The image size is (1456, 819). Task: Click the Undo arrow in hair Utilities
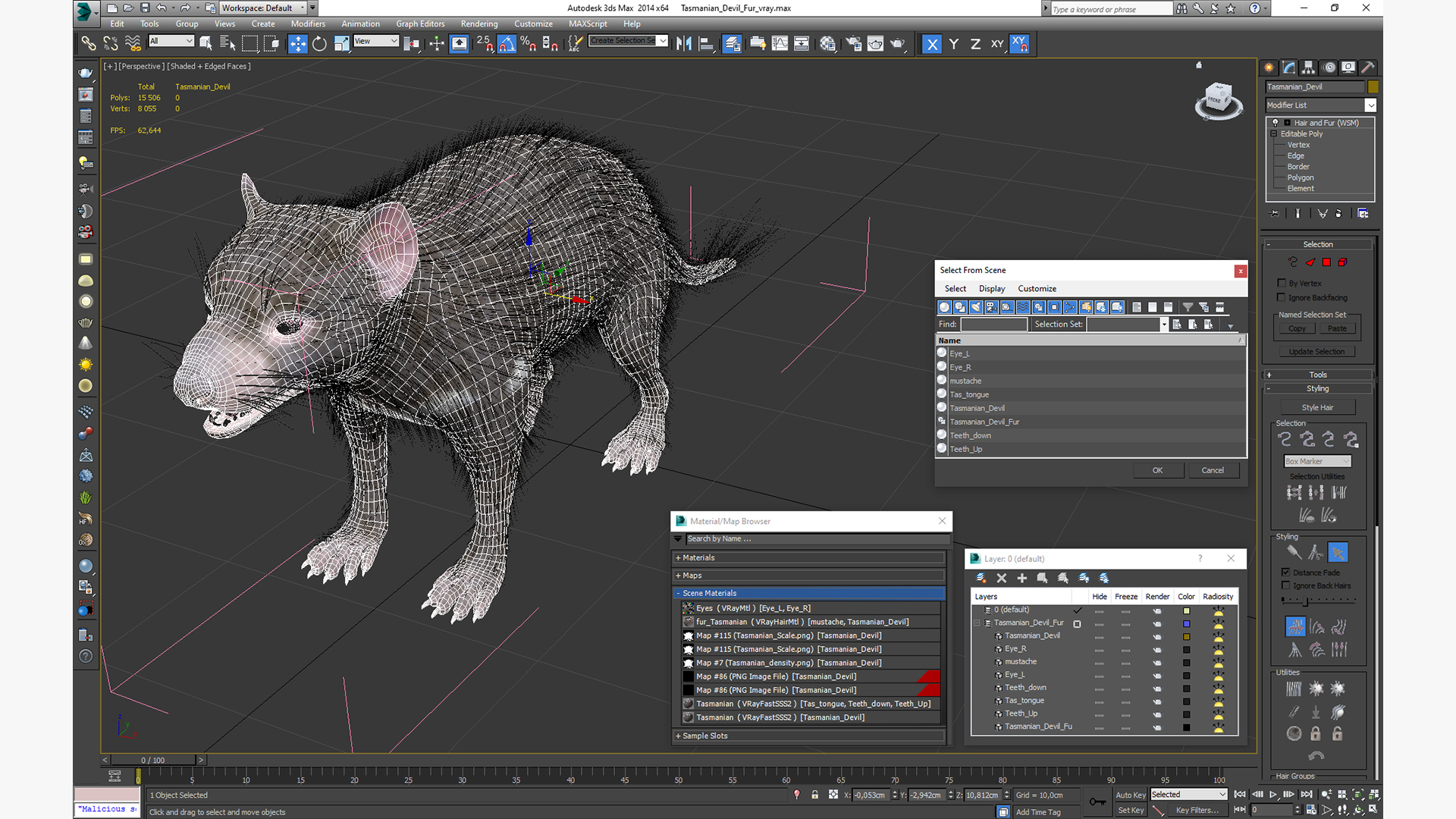[1316, 756]
